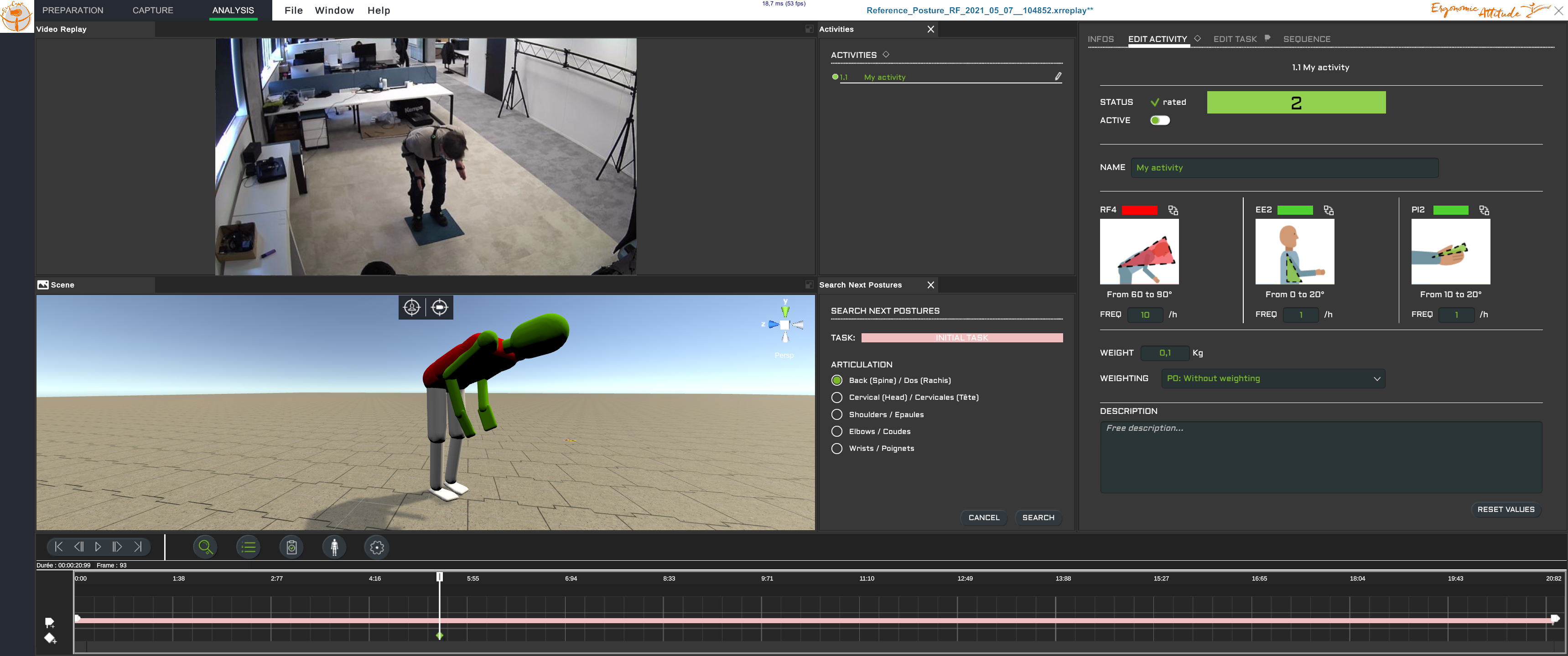This screenshot has width=1568, height=656.
Task: Open the File menu
Action: 293,10
